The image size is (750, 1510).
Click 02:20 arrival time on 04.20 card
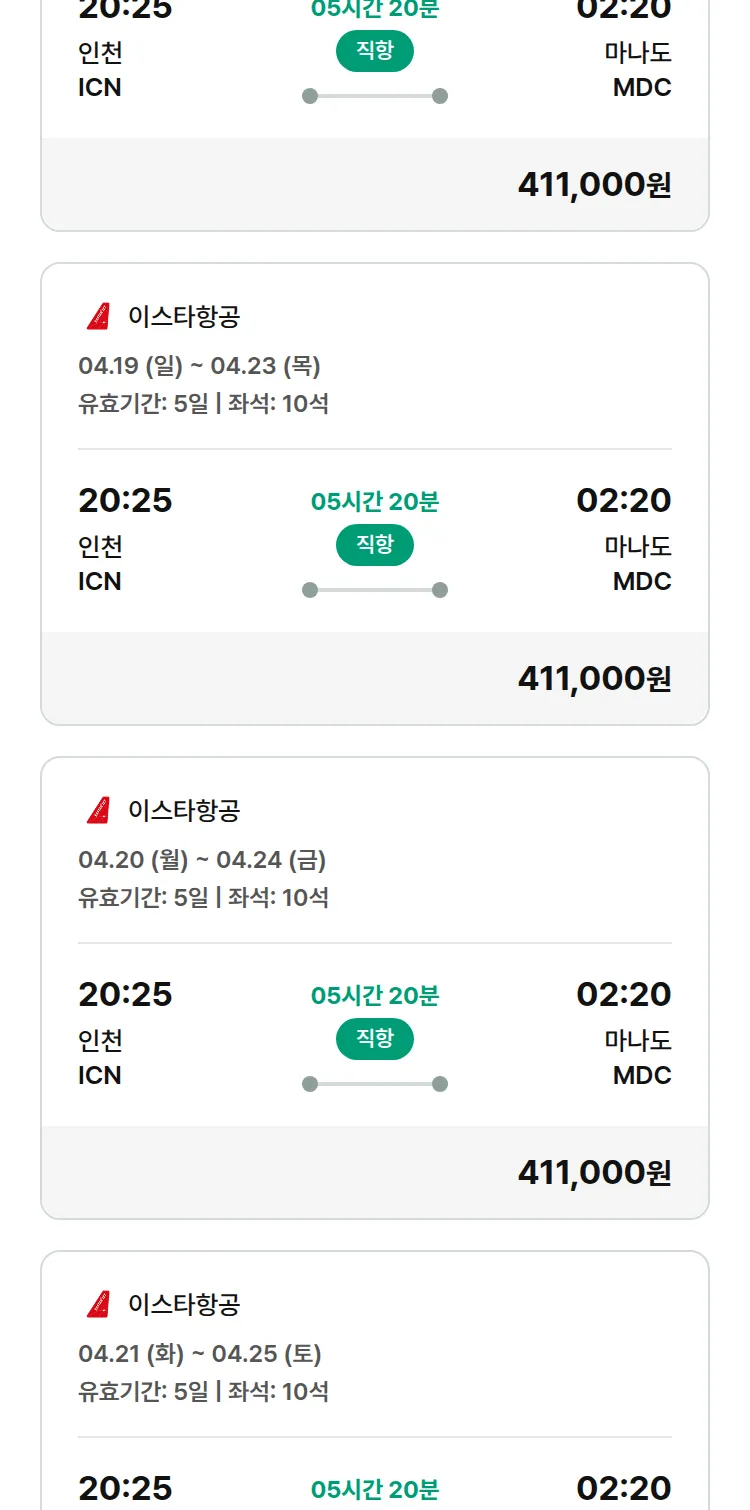[x=624, y=994]
